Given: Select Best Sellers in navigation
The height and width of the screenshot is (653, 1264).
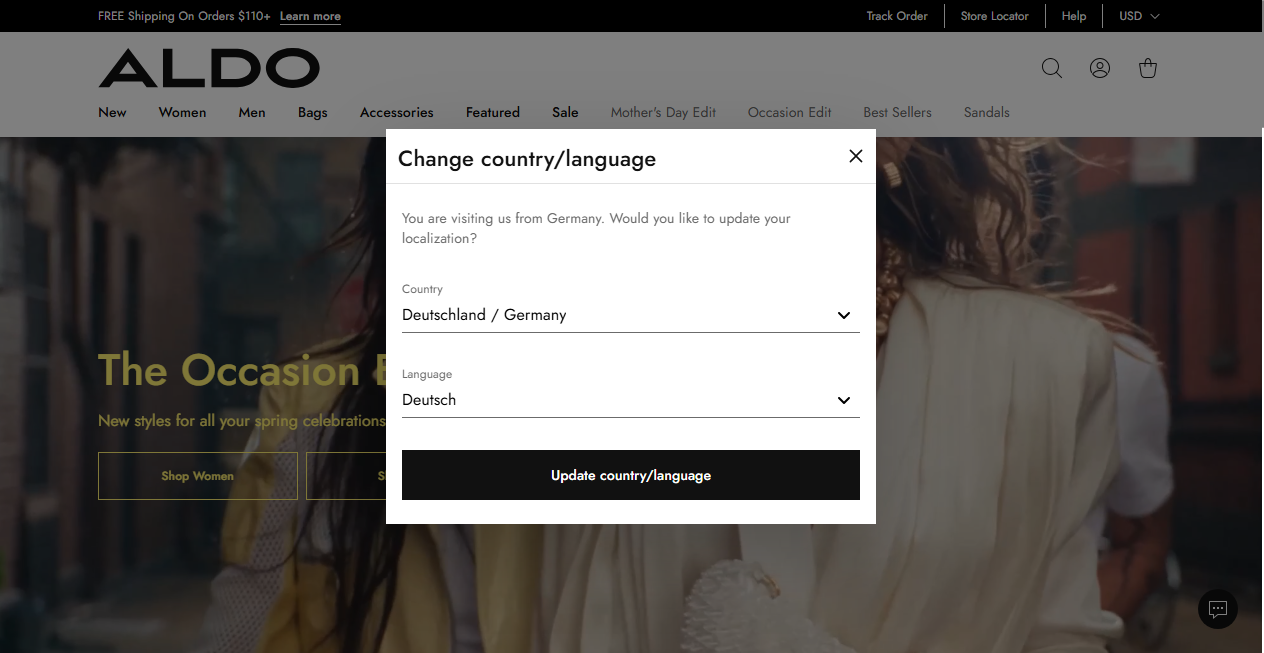Looking at the screenshot, I should pos(897,113).
